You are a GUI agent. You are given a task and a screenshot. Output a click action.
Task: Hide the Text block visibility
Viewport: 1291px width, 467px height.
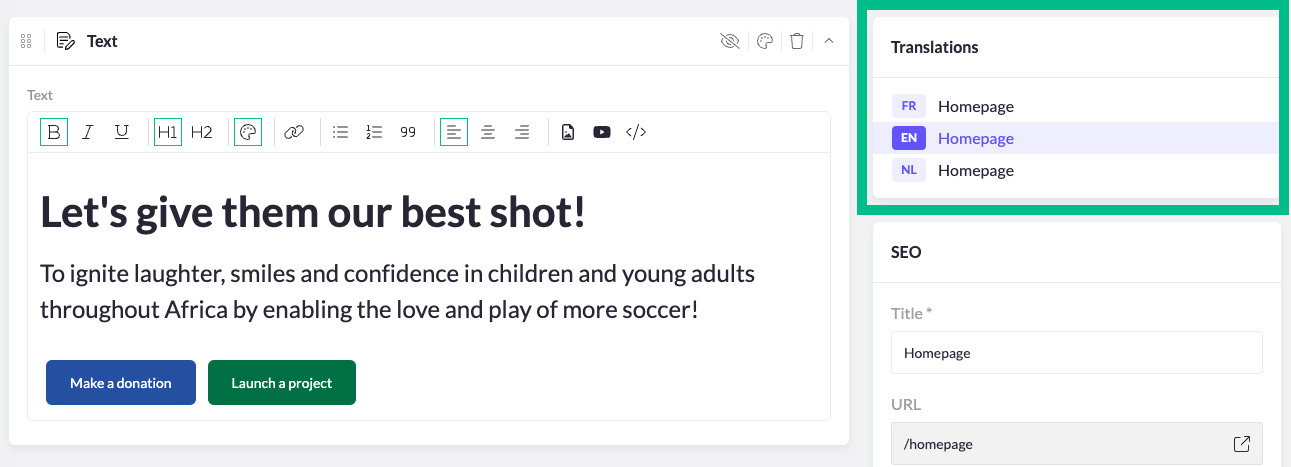pyautogui.click(x=730, y=41)
